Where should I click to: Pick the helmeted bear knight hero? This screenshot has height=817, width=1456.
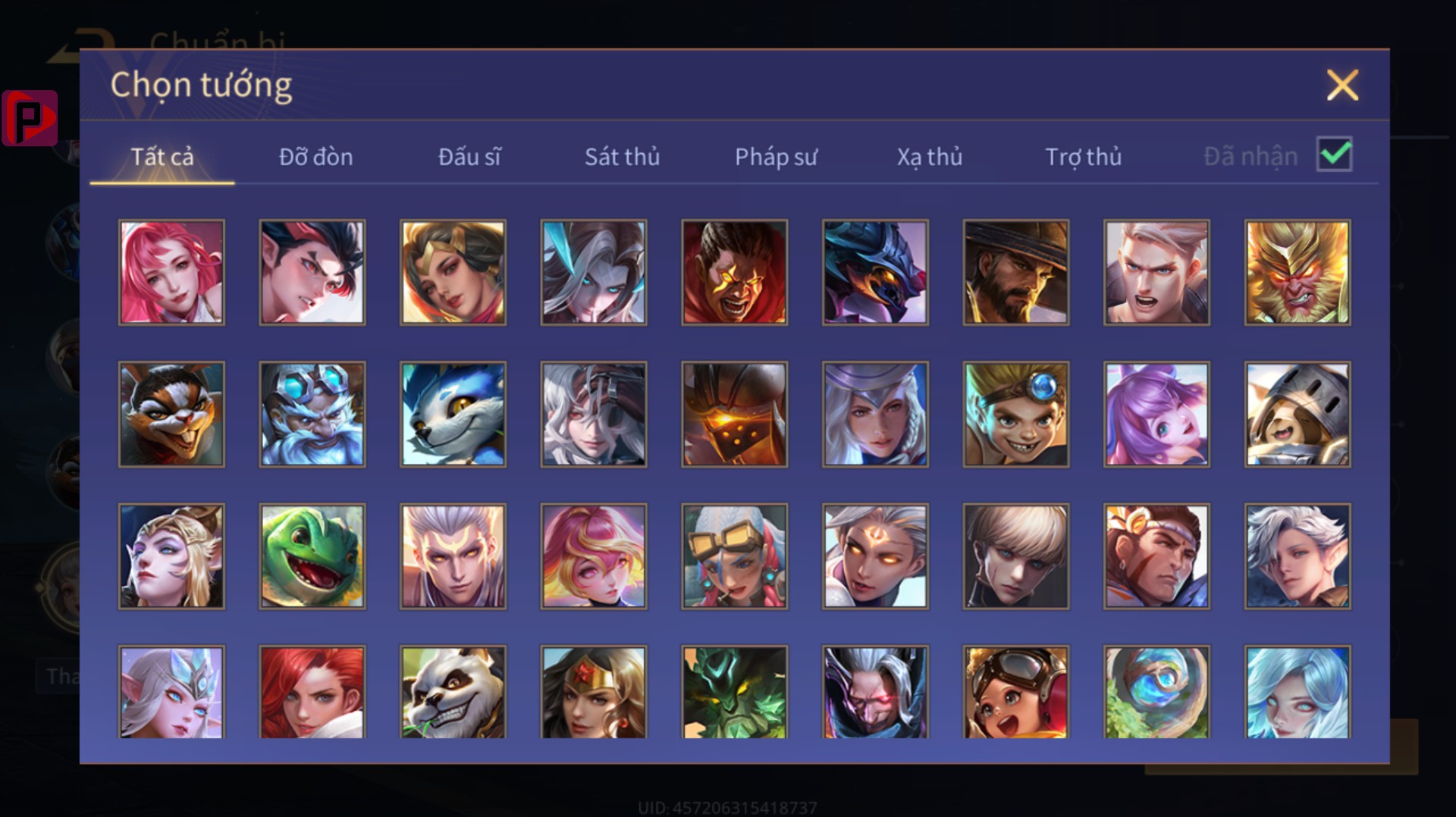pyautogui.click(x=1298, y=414)
